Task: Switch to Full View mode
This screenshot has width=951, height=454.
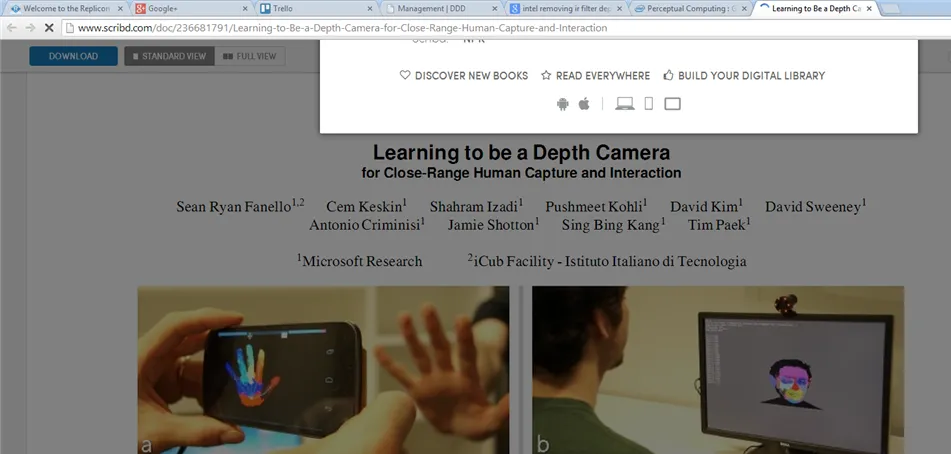Action: click(x=249, y=56)
